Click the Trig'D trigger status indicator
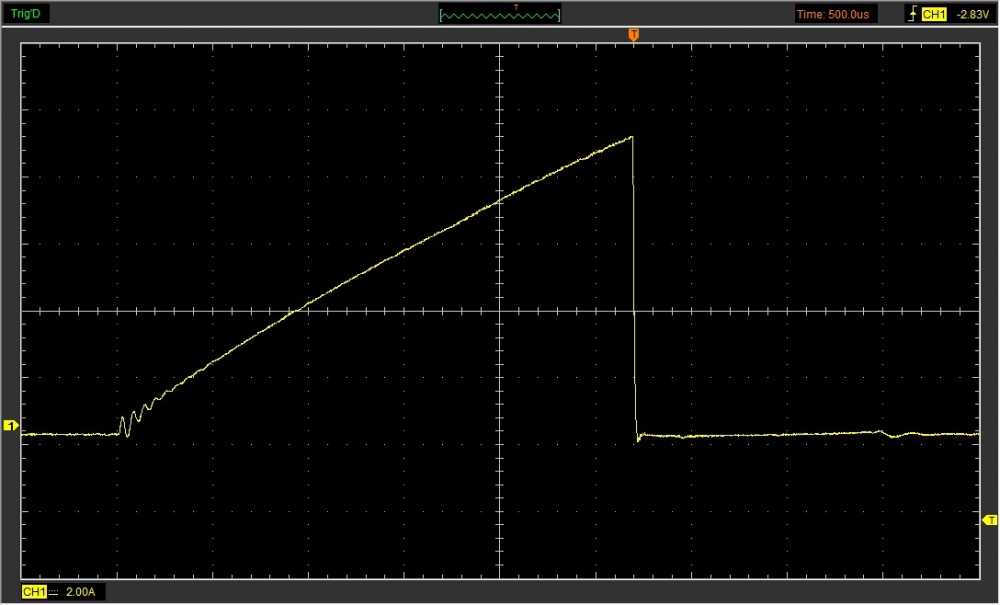The height and width of the screenshot is (605, 1000). pos(25,14)
